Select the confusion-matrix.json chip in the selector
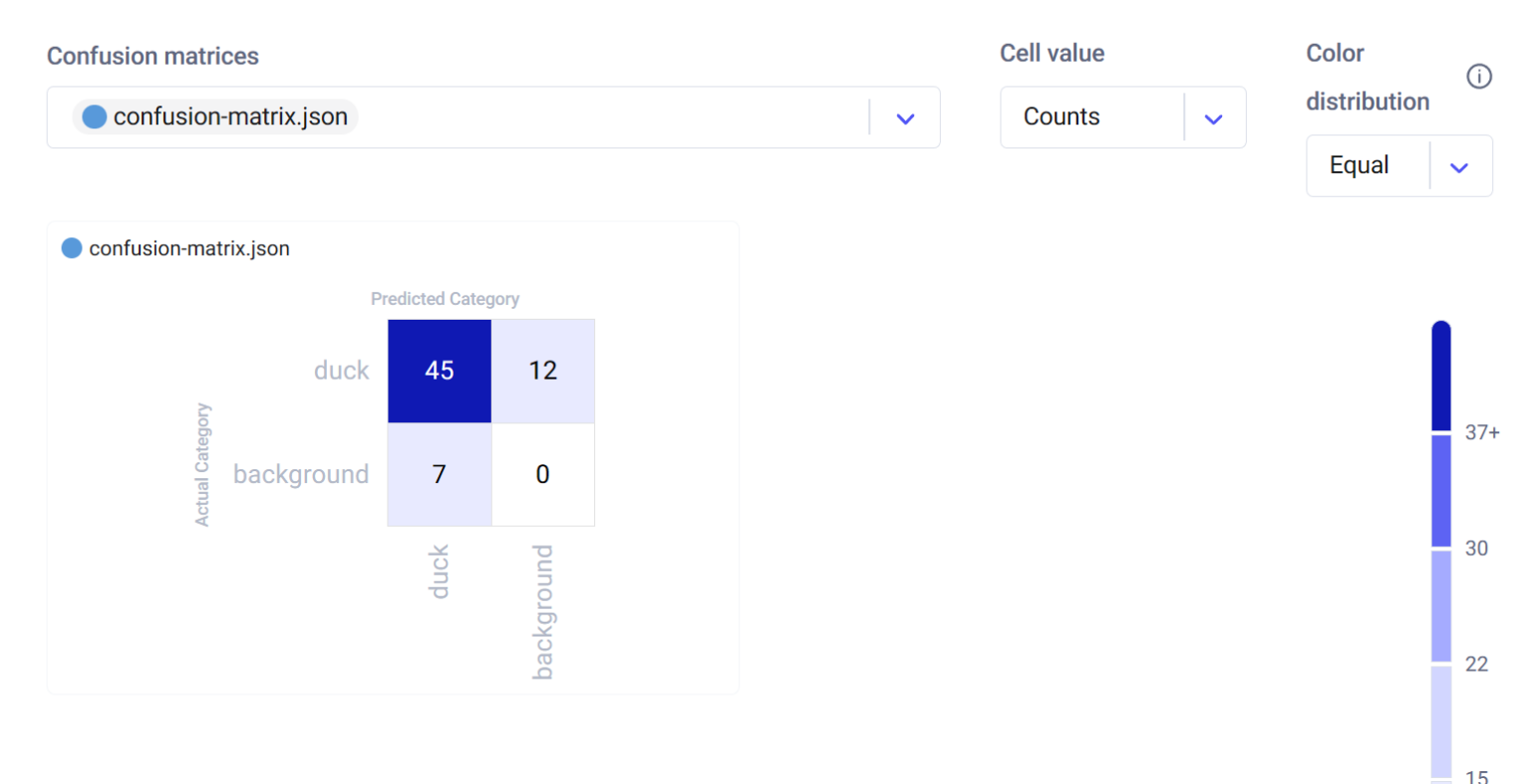Image resolution: width=1531 pixels, height=784 pixels. (x=215, y=118)
